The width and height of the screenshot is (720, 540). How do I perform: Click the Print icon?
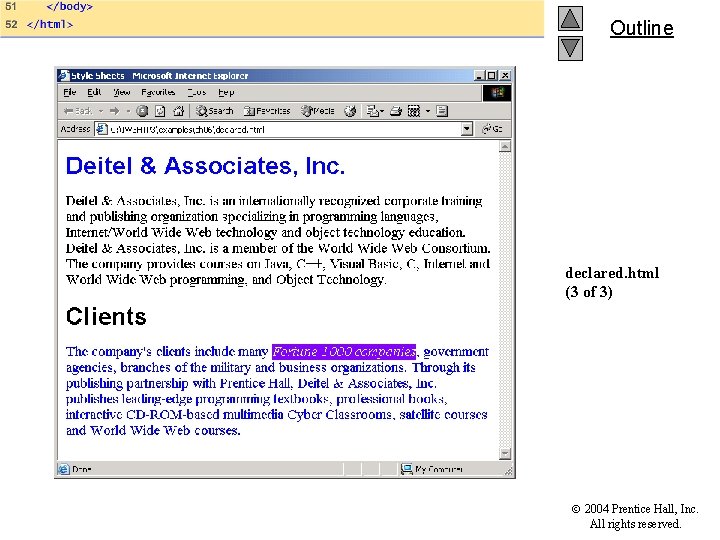coord(396,111)
